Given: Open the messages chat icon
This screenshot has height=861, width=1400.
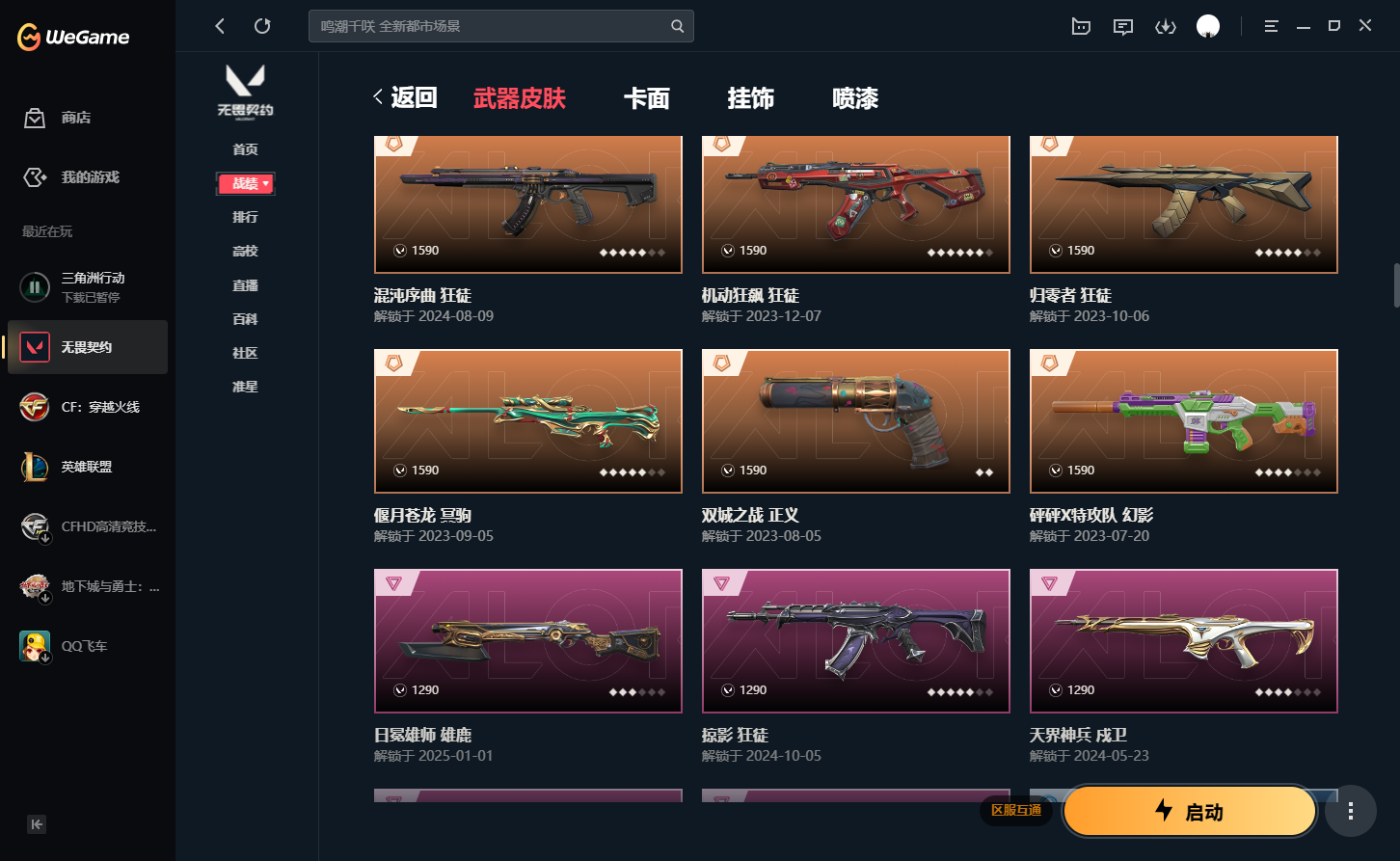Looking at the screenshot, I should (1123, 26).
